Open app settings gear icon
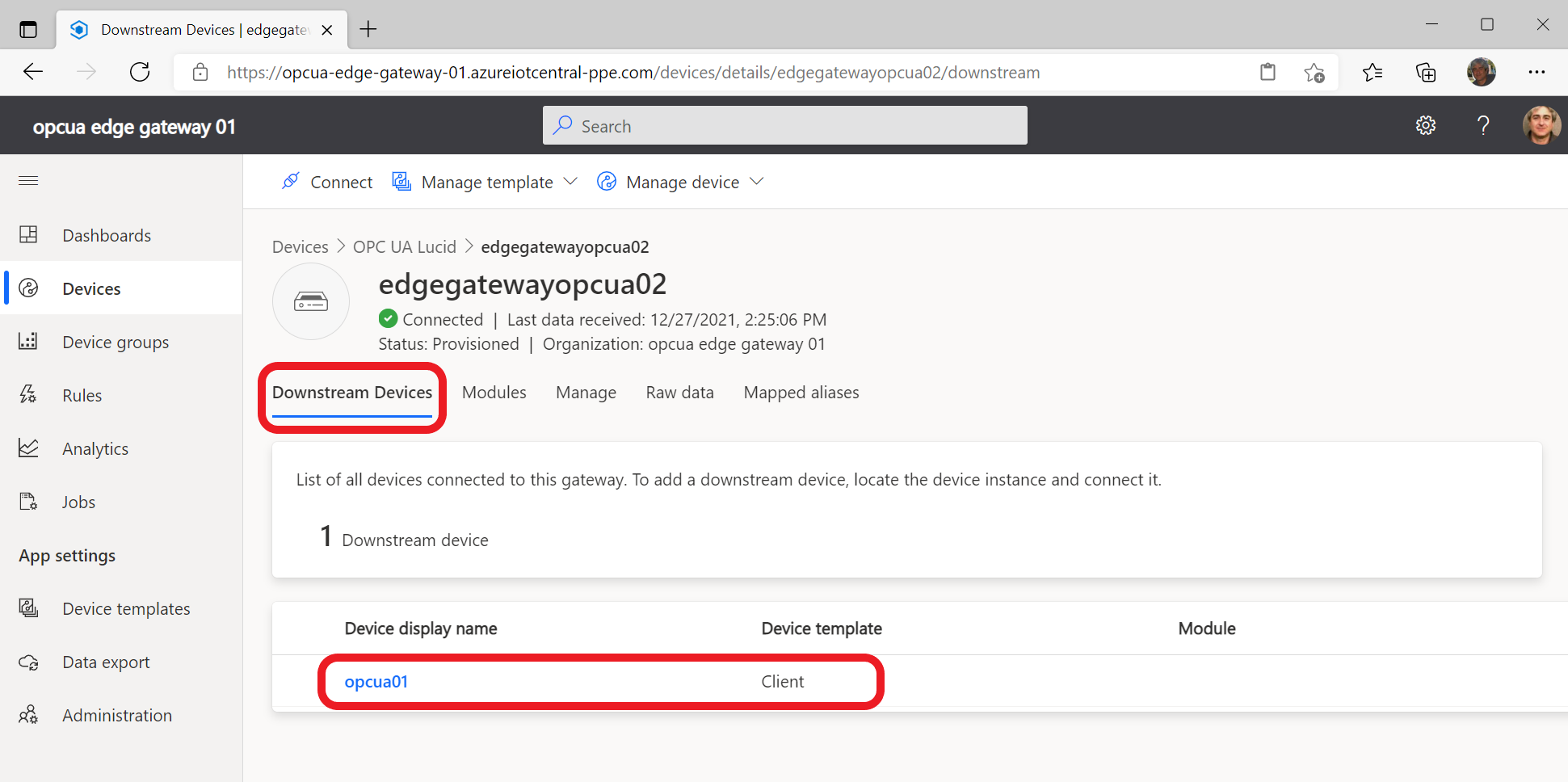The image size is (1568, 782). coord(1426,125)
